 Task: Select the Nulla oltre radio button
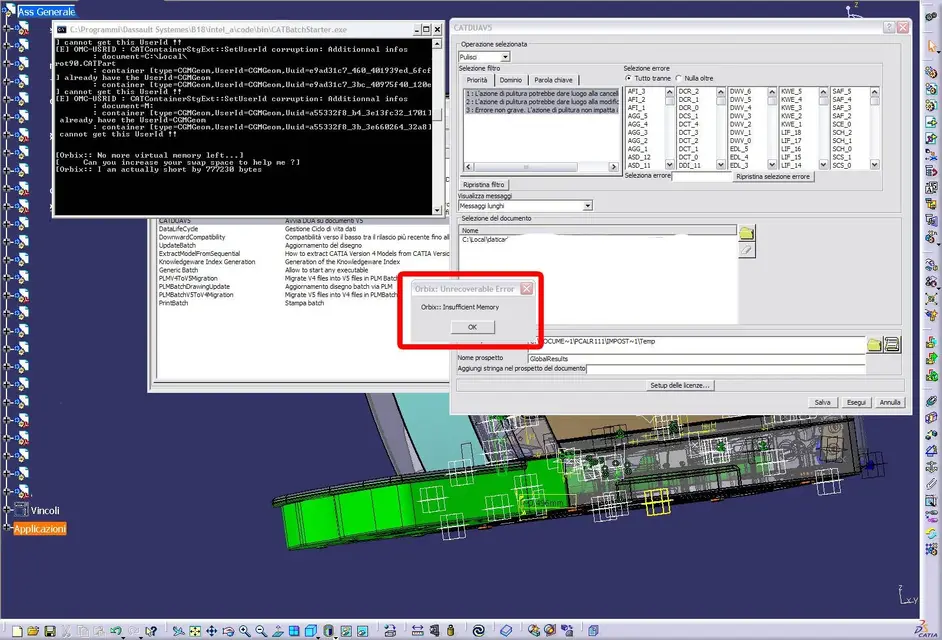pos(679,78)
